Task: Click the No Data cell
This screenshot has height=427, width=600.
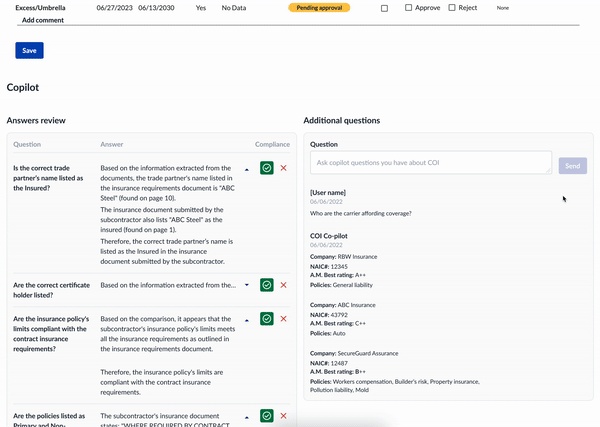Action: pyautogui.click(x=234, y=8)
